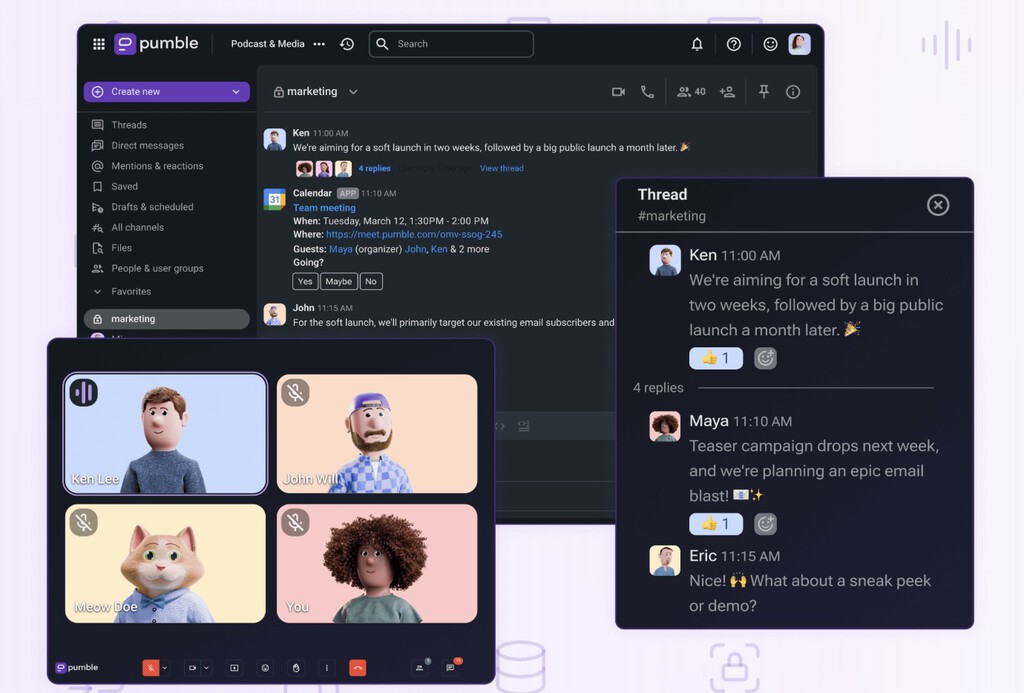Open the meet.pumble.com meeting link

(414, 234)
